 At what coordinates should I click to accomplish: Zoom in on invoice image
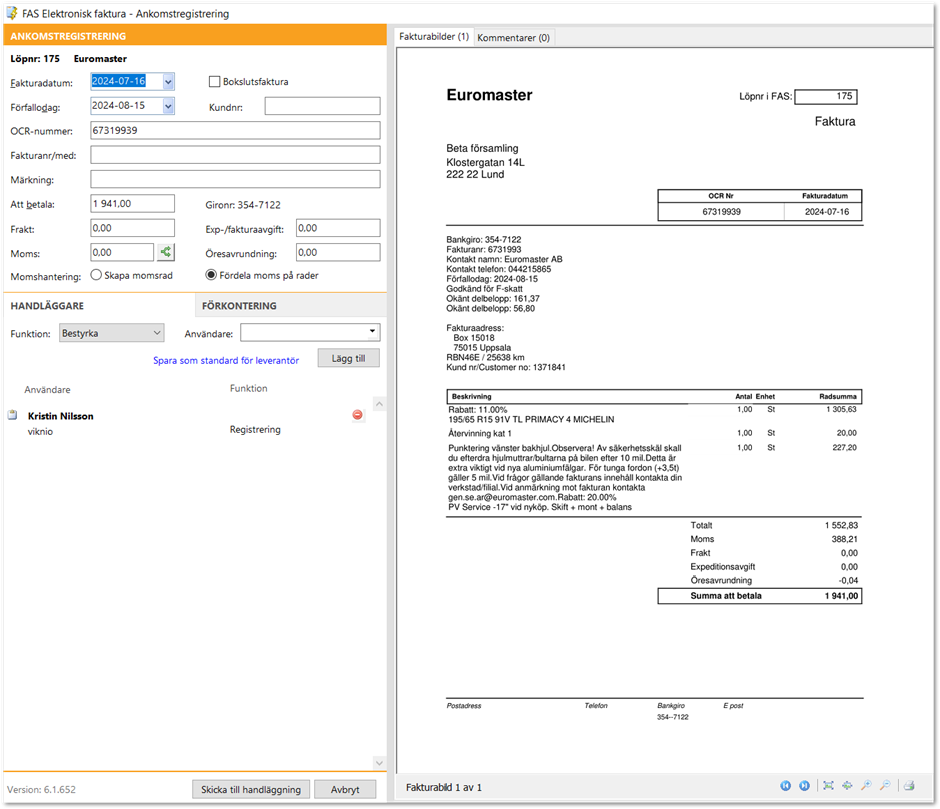tap(866, 786)
